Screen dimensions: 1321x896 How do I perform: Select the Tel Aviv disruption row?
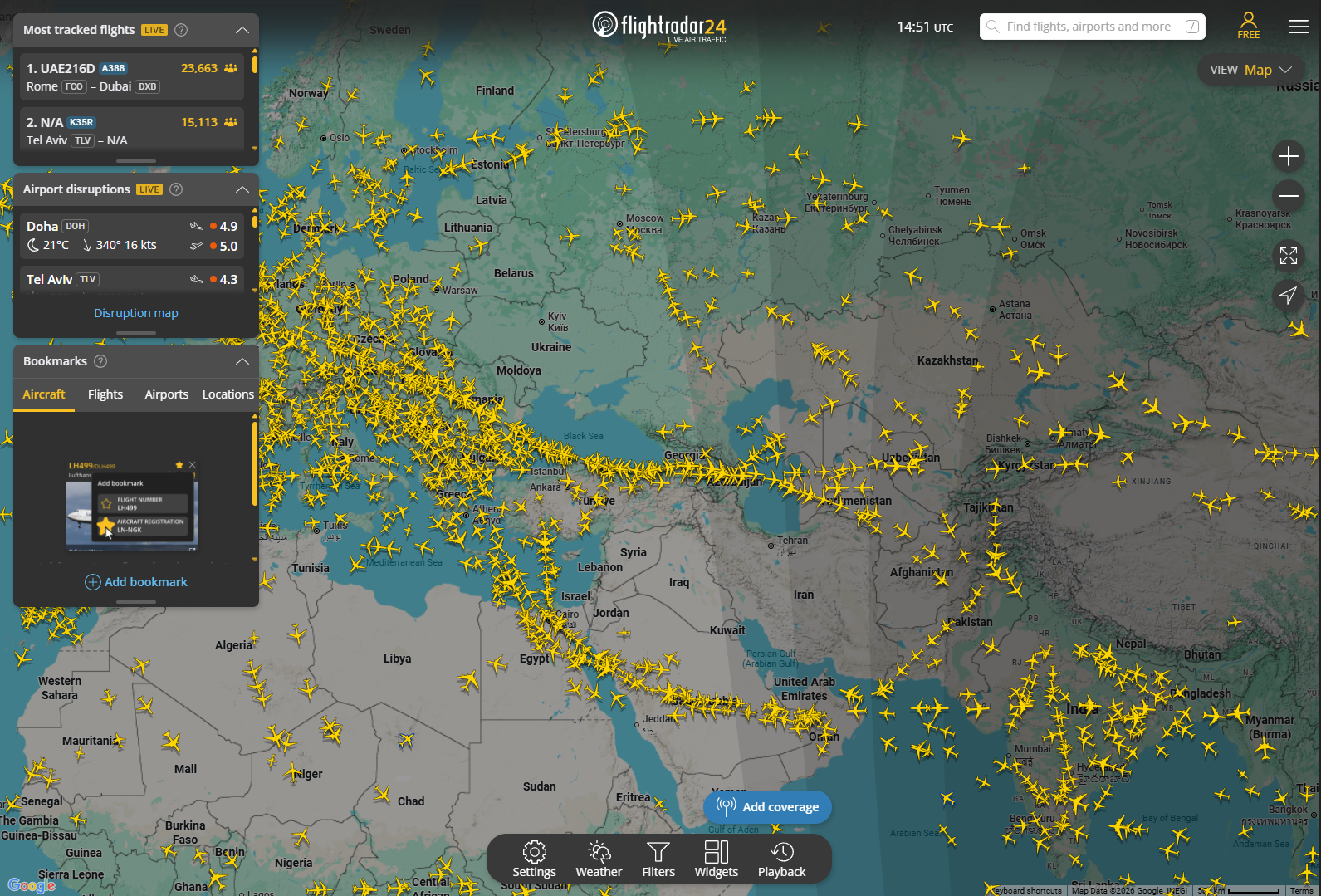pyautogui.click(x=132, y=279)
